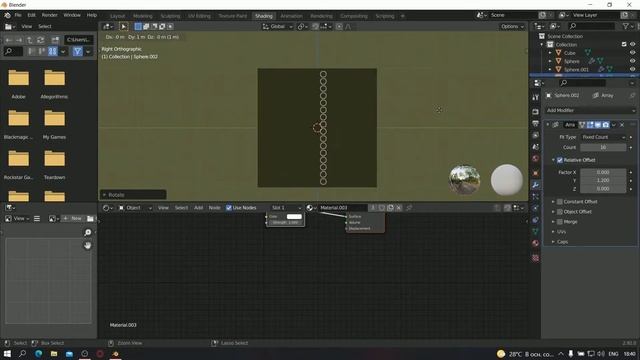The width and height of the screenshot is (640, 360).
Task: Remove the Array modifier with X button
Action: pos(622,125)
